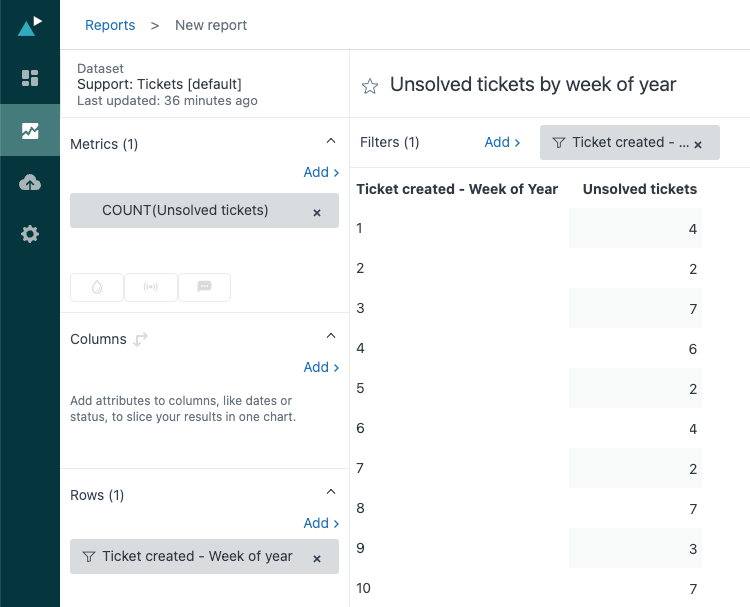Screen dimensions: 750x607
Task: Remove the Ticket created Week of year row
Action: [317, 559]
